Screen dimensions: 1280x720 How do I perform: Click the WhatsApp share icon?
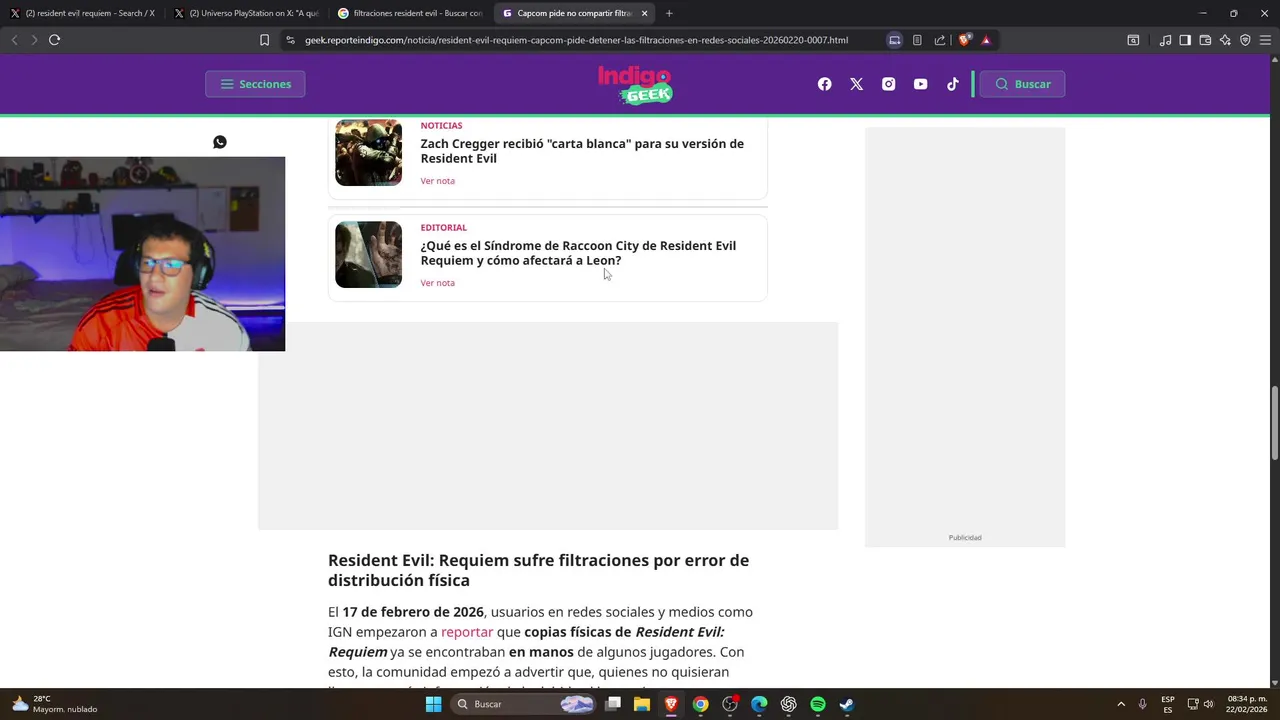coord(220,142)
